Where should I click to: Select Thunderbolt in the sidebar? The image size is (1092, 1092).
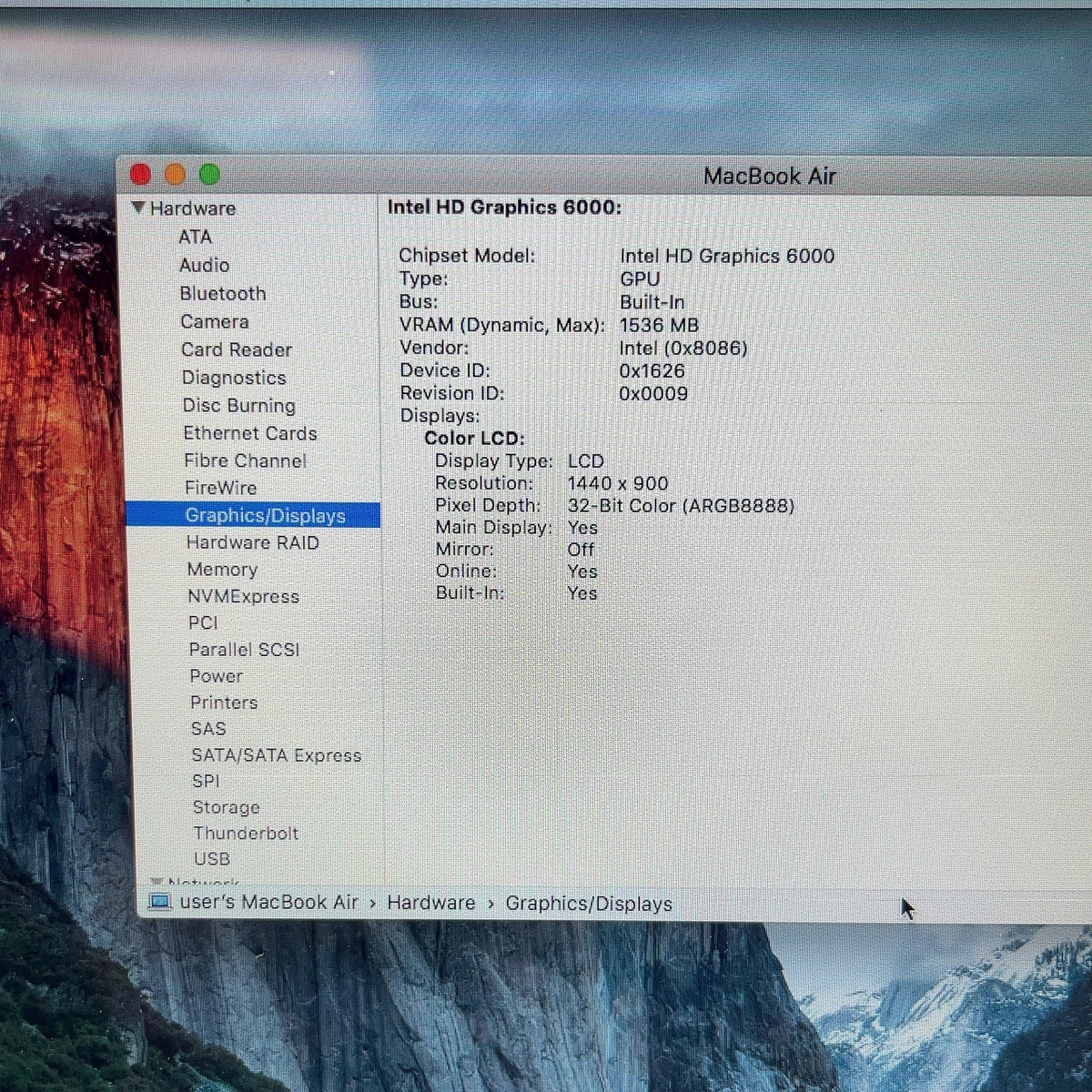(246, 833)
